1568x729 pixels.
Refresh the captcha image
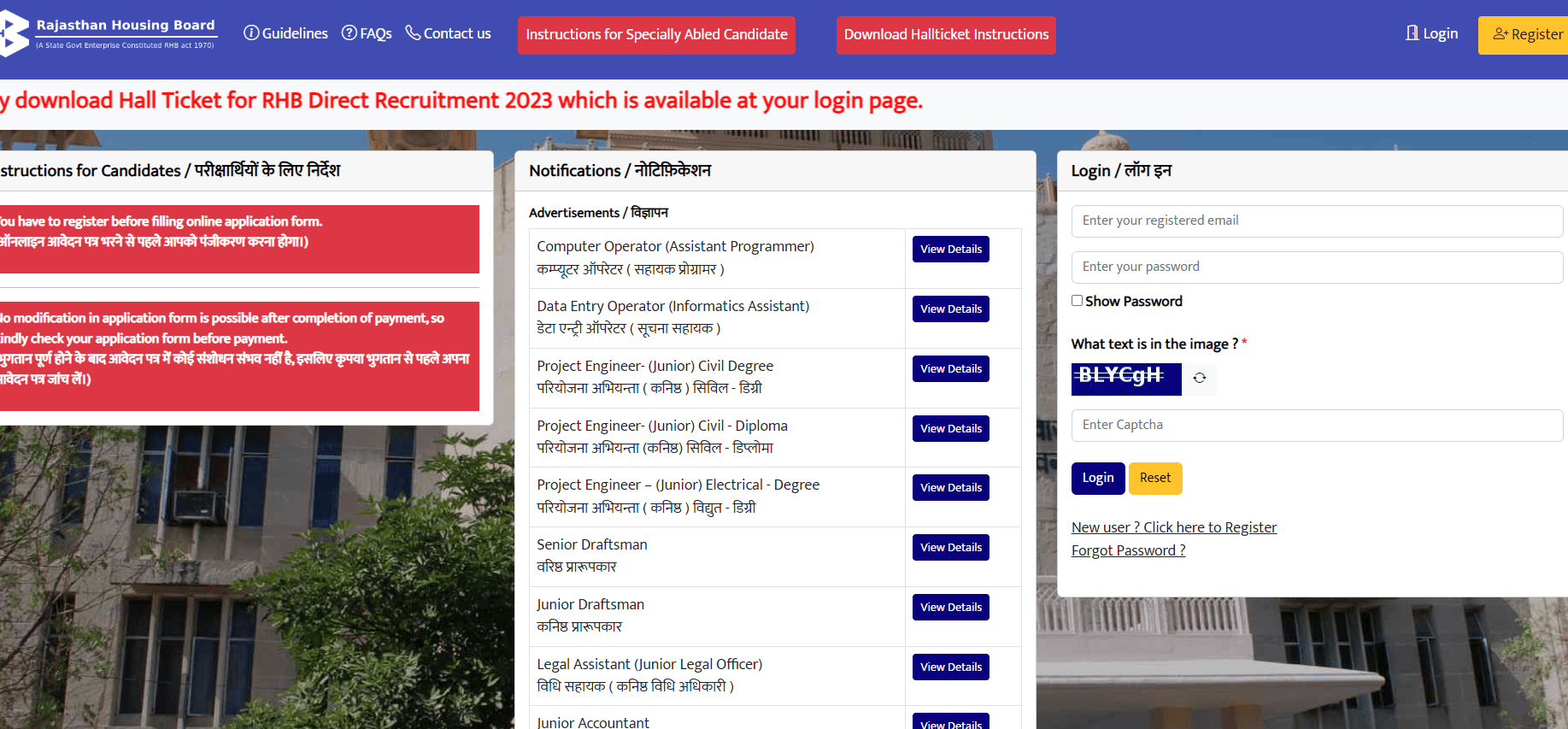1200,378
